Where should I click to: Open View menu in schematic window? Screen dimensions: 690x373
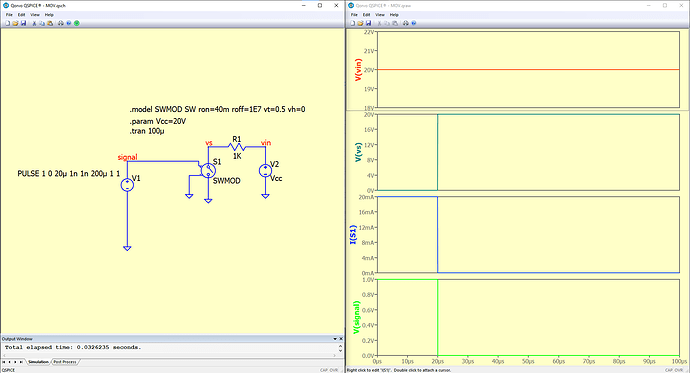coord(35,15)
